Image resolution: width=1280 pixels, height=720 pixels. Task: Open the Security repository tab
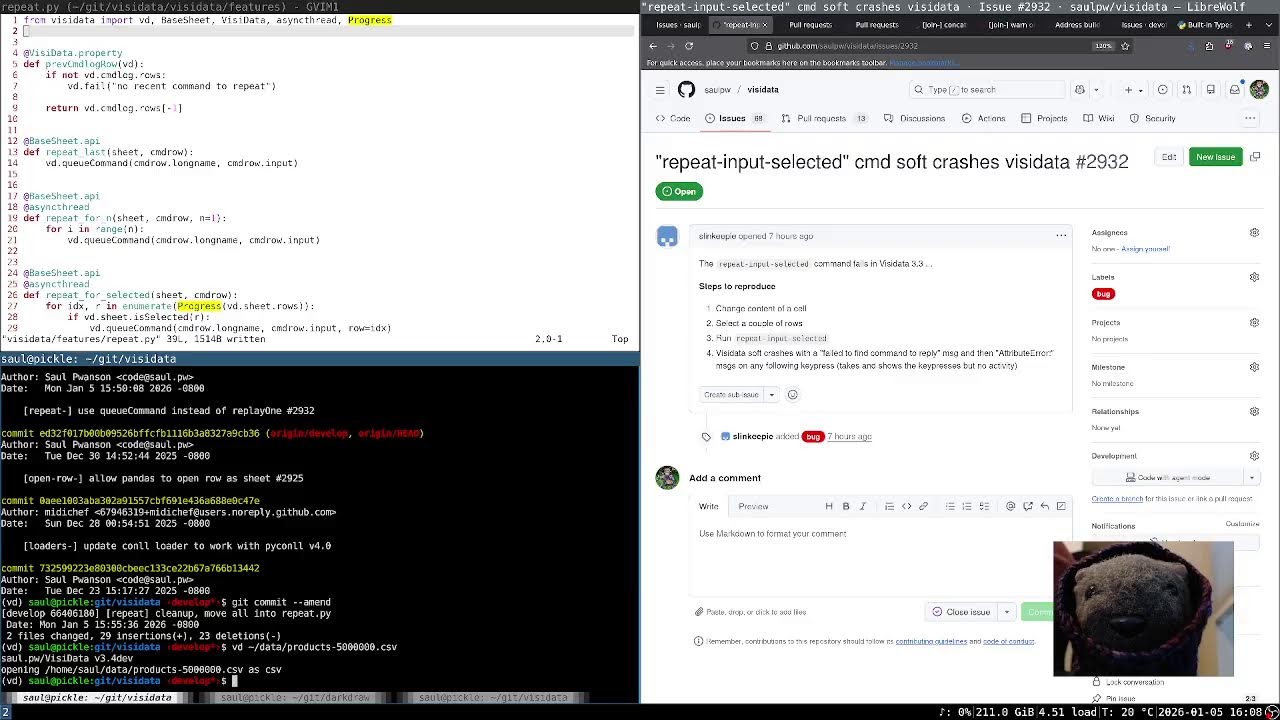(1153, 118)
